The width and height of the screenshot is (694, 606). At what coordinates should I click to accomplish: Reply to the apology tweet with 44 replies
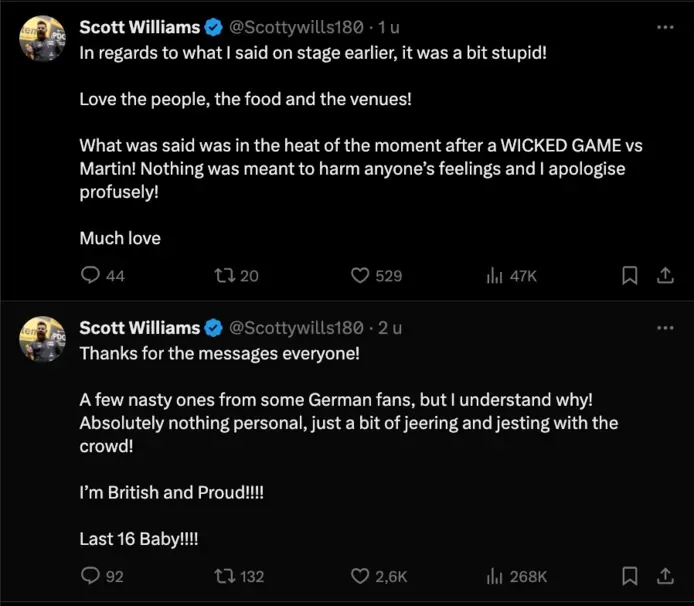(x=91, y=275)
